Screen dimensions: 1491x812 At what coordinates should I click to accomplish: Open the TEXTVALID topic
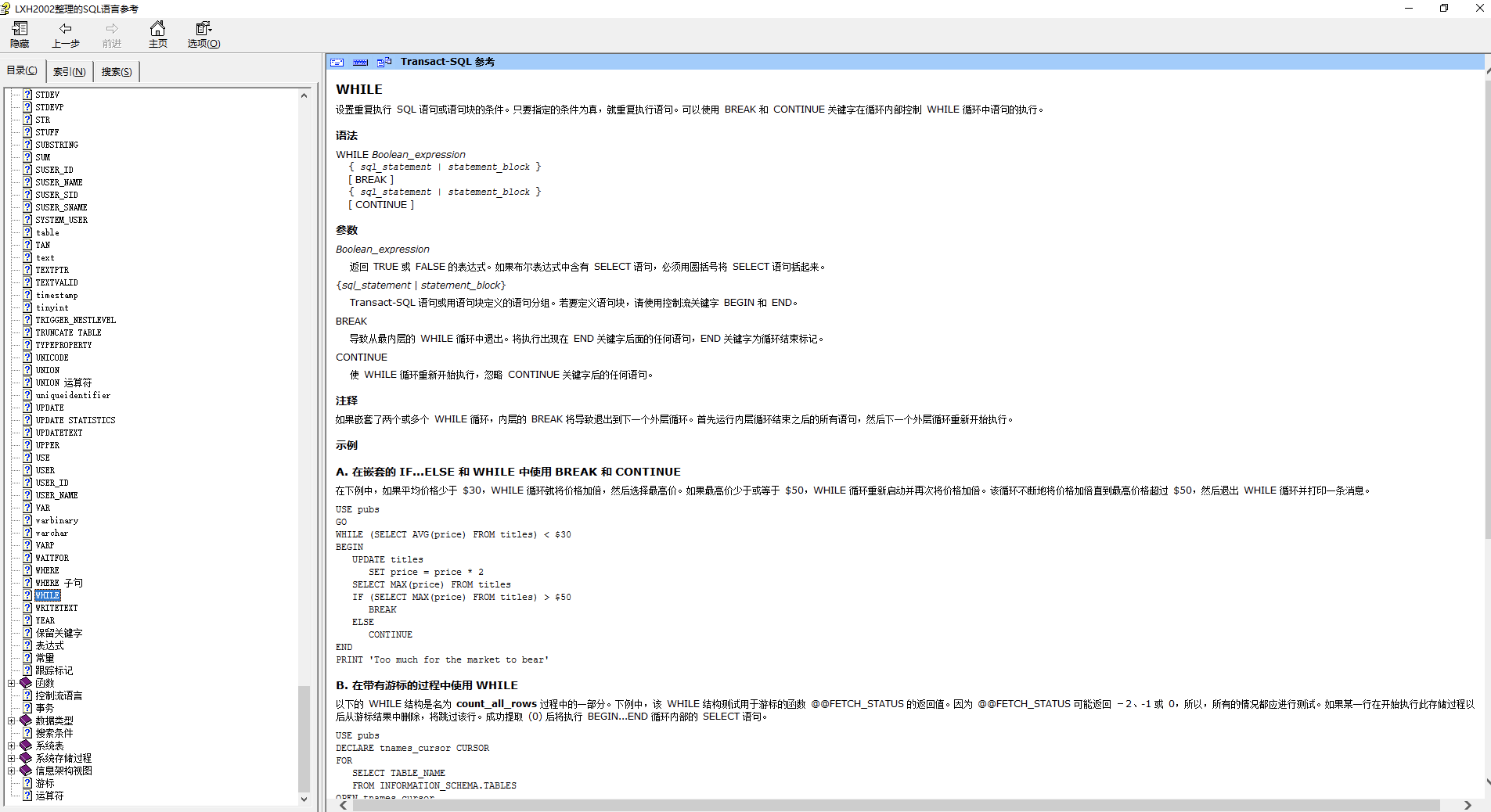pyautogui.click(x=56, y=282)
